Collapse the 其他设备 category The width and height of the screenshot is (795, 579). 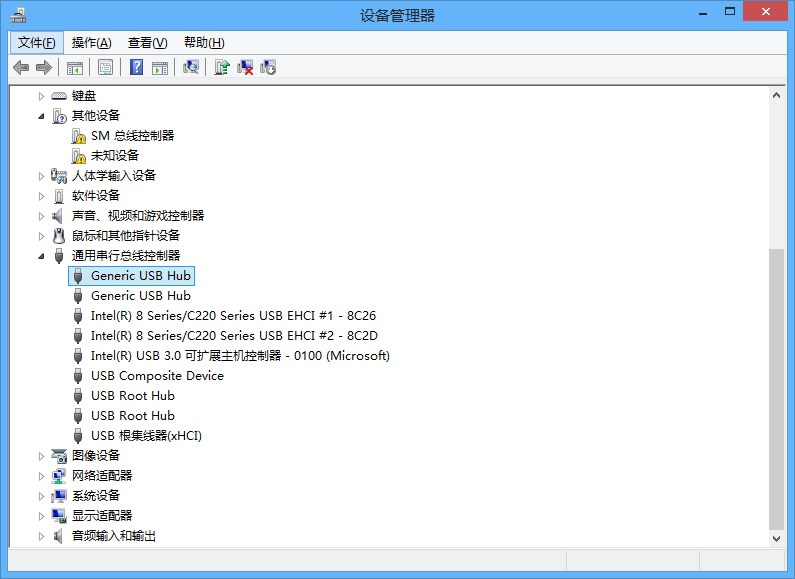(41, 117)
